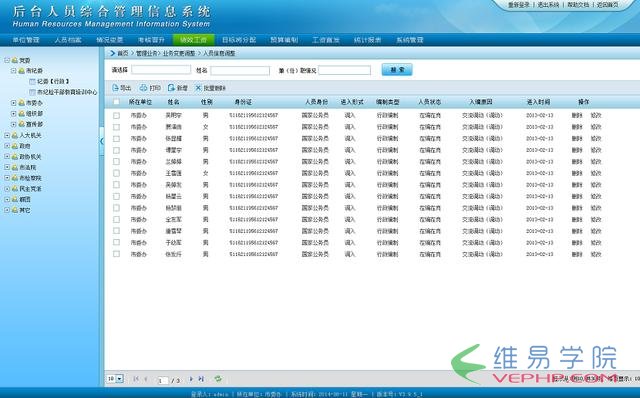The width and height of the screenshot is (640, 398).
Task: Go to first page with pagination icon
Action: tap(136, 379)
